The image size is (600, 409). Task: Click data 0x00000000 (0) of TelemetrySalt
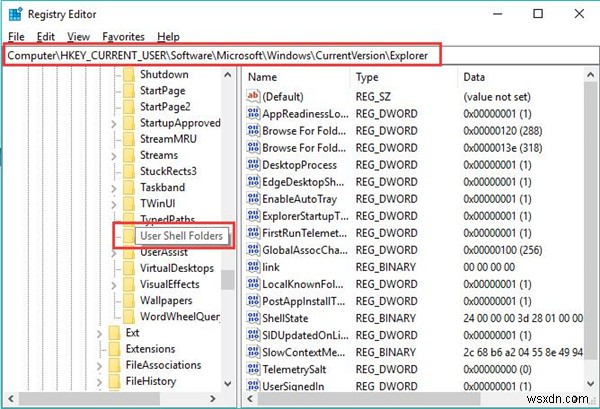pos(497,369)
